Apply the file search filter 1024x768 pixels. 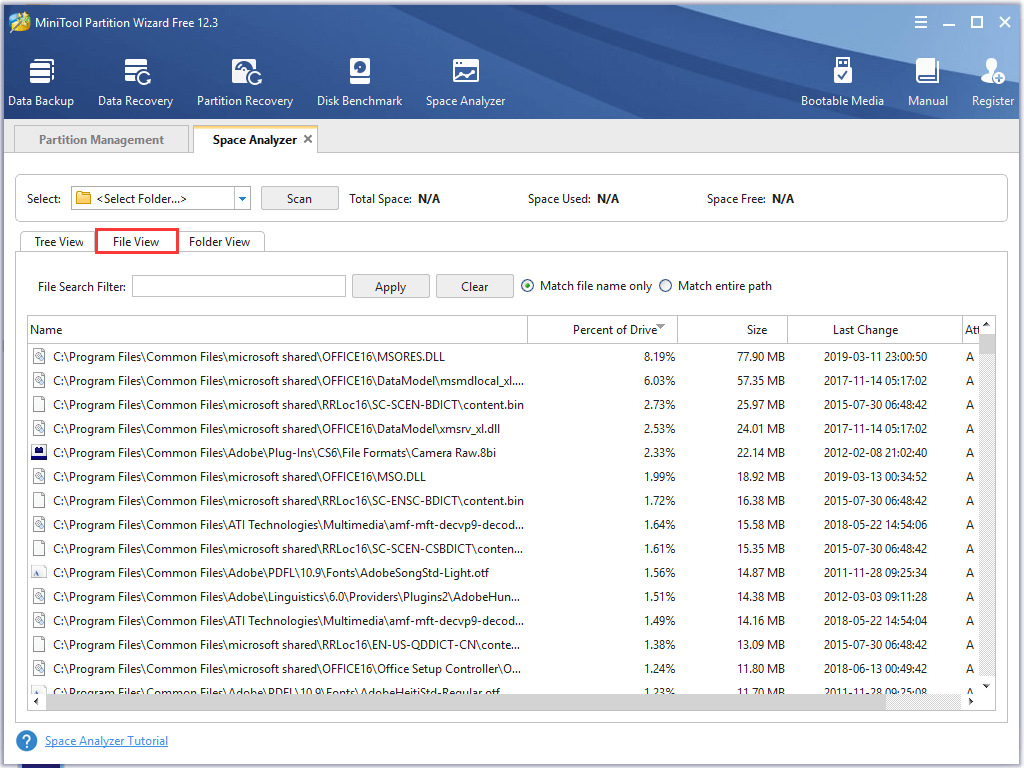pyautogui.click(x=391, y=286)
